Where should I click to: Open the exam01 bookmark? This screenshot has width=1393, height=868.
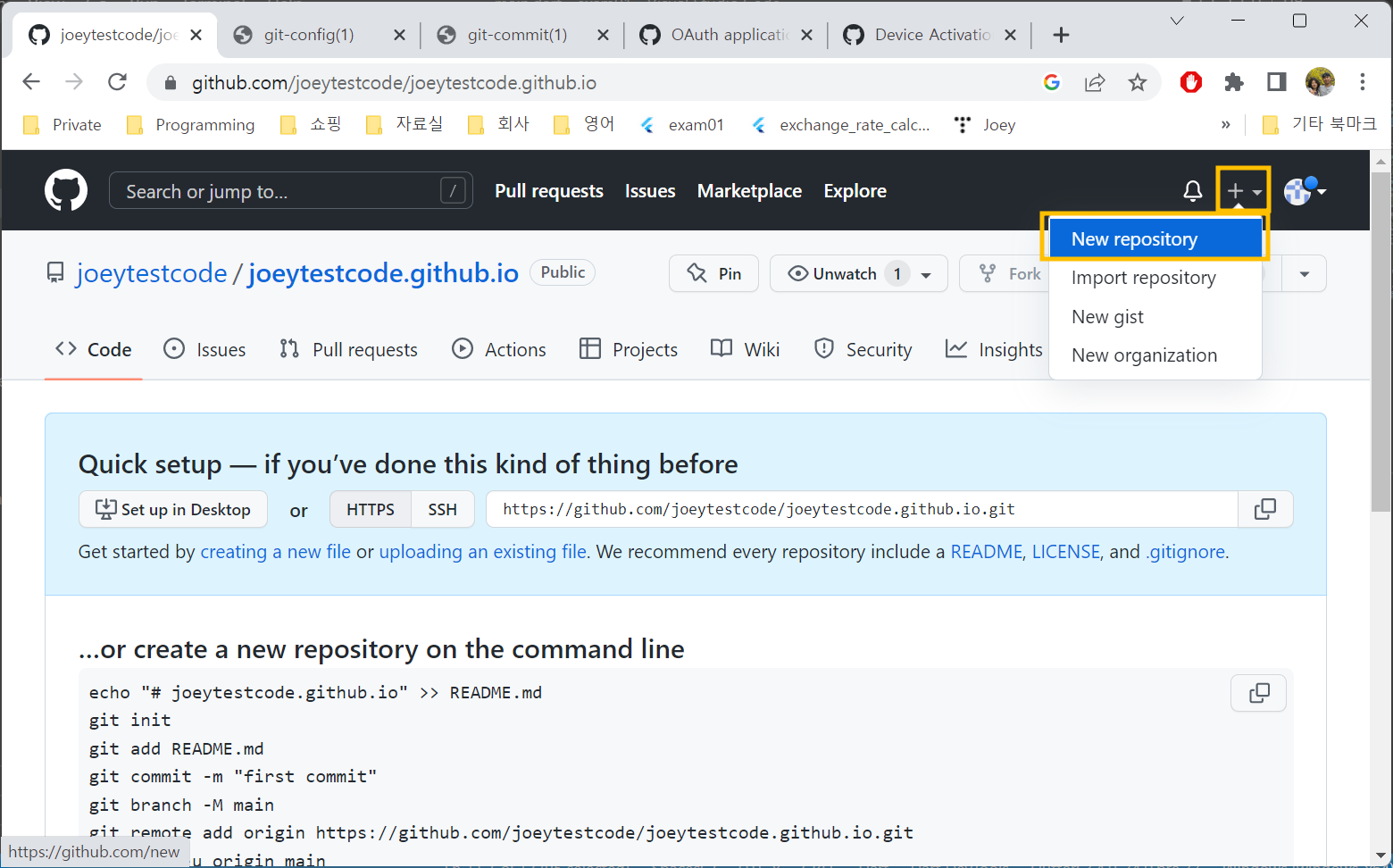pos(682,125)
